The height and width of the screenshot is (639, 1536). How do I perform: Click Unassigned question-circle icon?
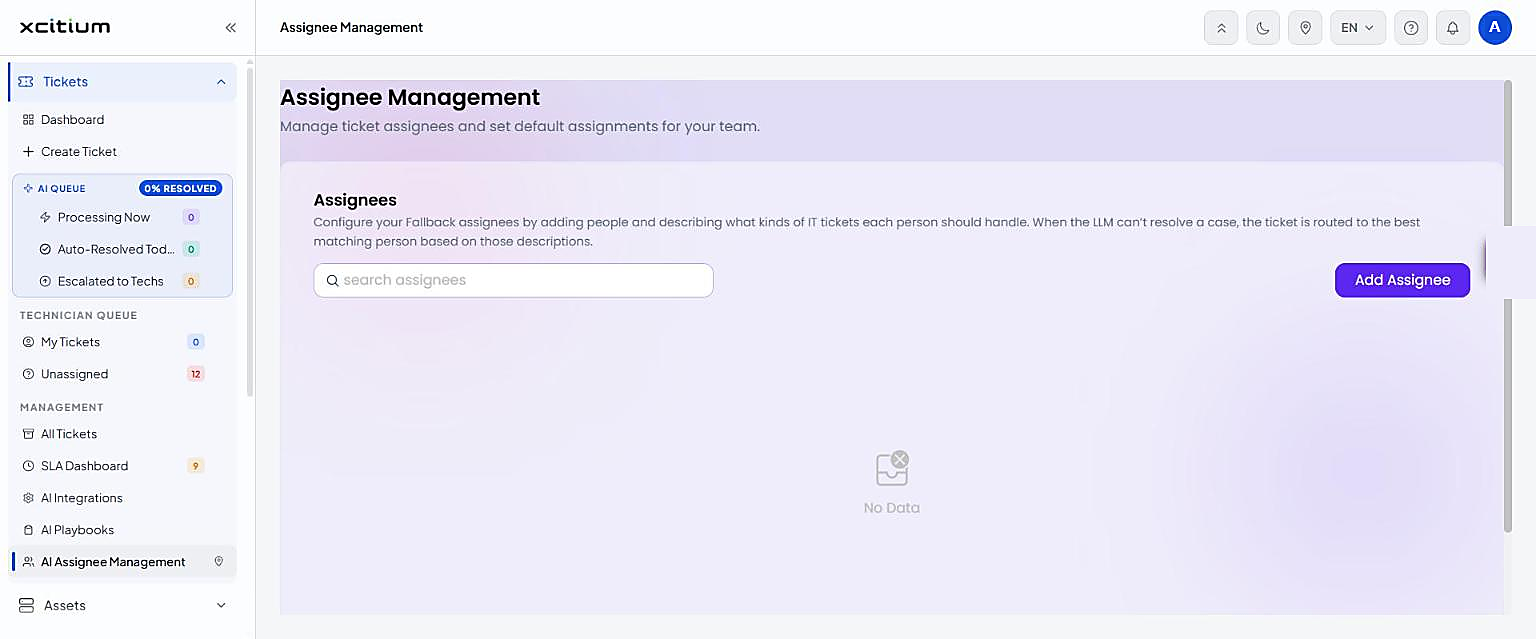pos(28,374)
